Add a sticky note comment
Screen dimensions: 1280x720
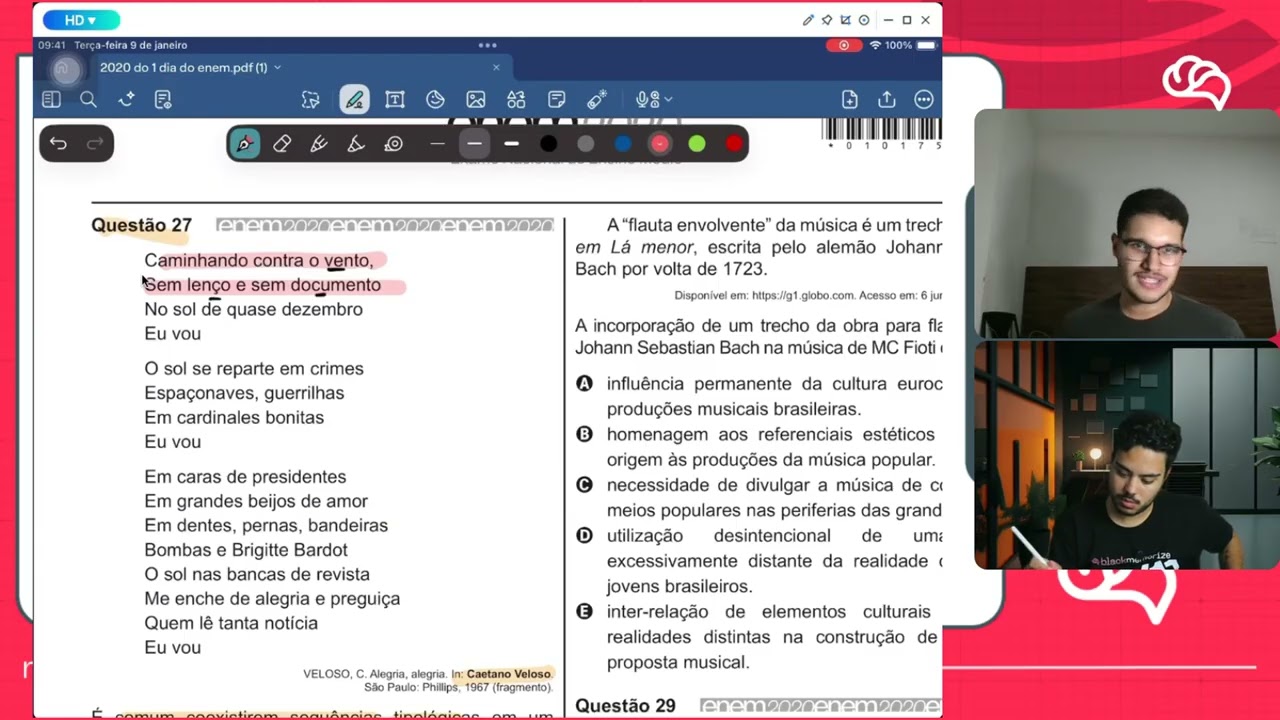tap(557, 99)
